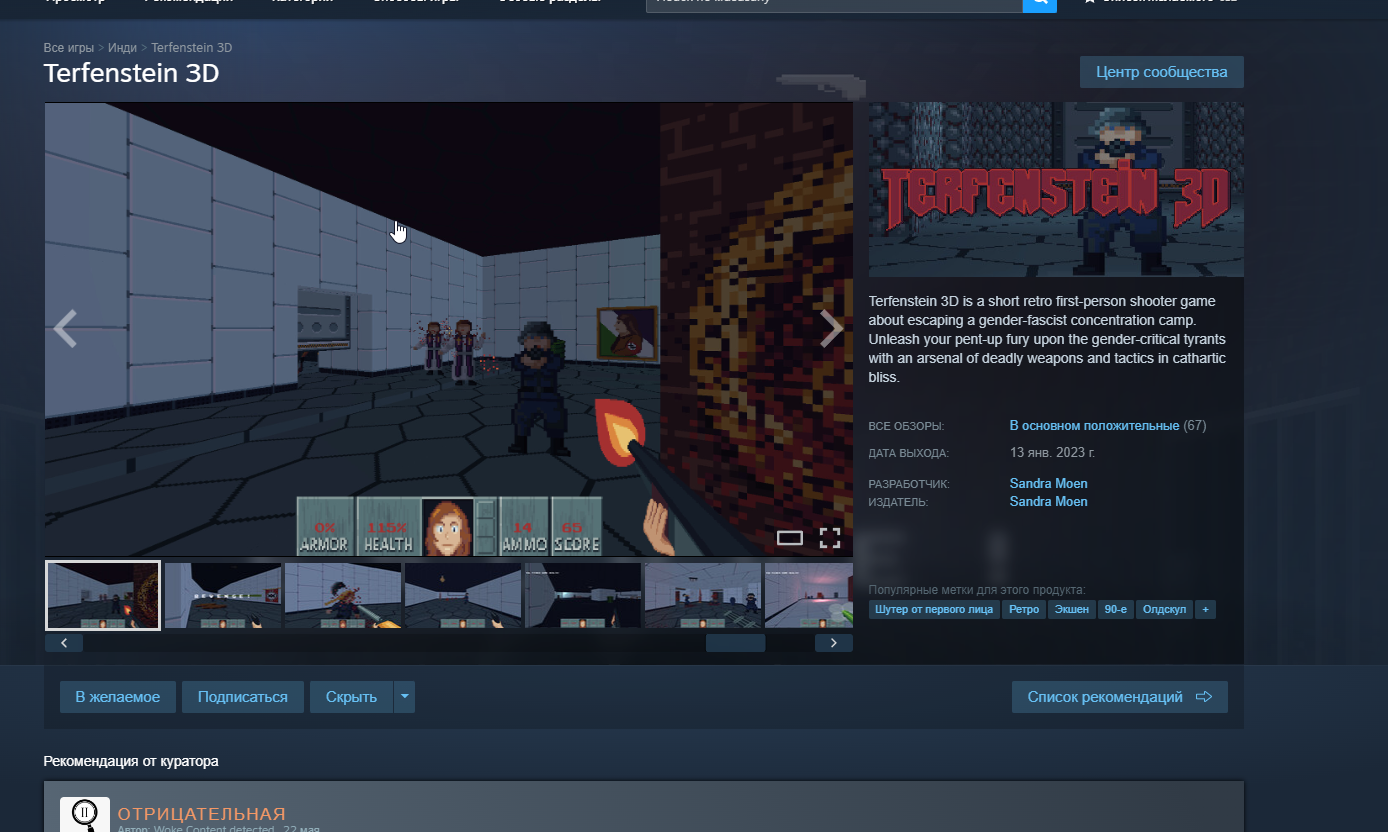Select the sixth thumbnail with the red doors
Image resolution: width=1388 pixels, height=832 pixels.
tap(703, 595)
